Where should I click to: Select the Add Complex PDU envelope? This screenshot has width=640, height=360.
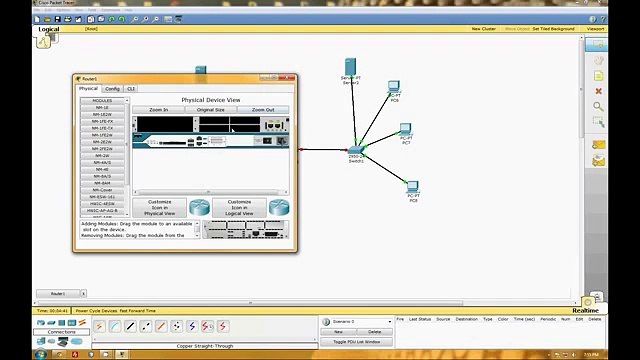click(x=598, y=161)
